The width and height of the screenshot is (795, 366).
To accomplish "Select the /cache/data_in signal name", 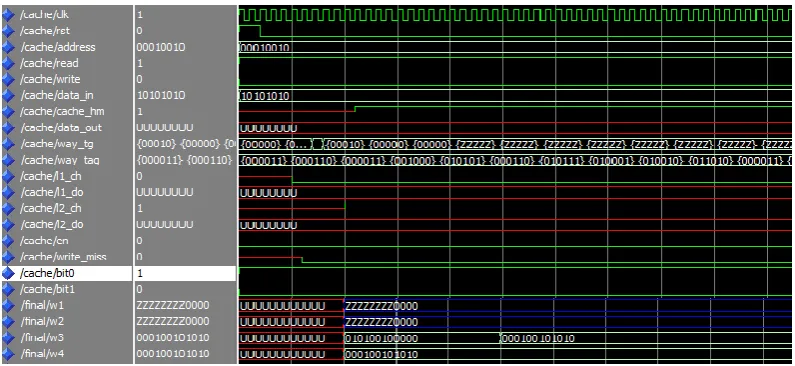I will pos(56,95).
